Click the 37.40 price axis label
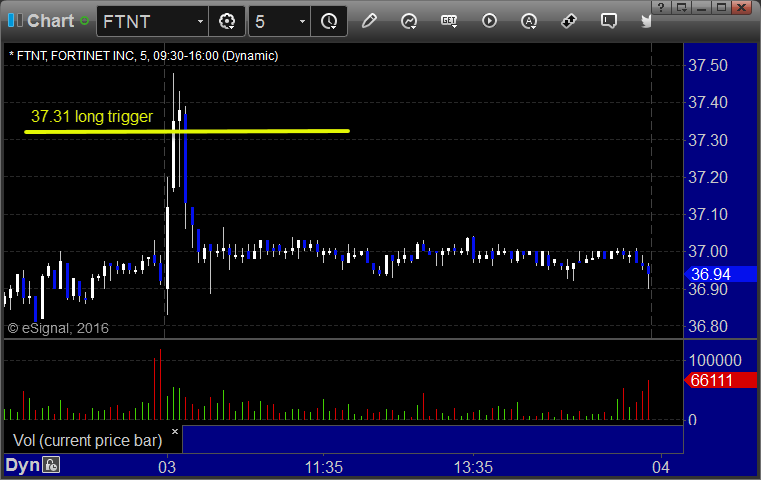This screenshot has height=480, width=761. [x=708, y=102]
